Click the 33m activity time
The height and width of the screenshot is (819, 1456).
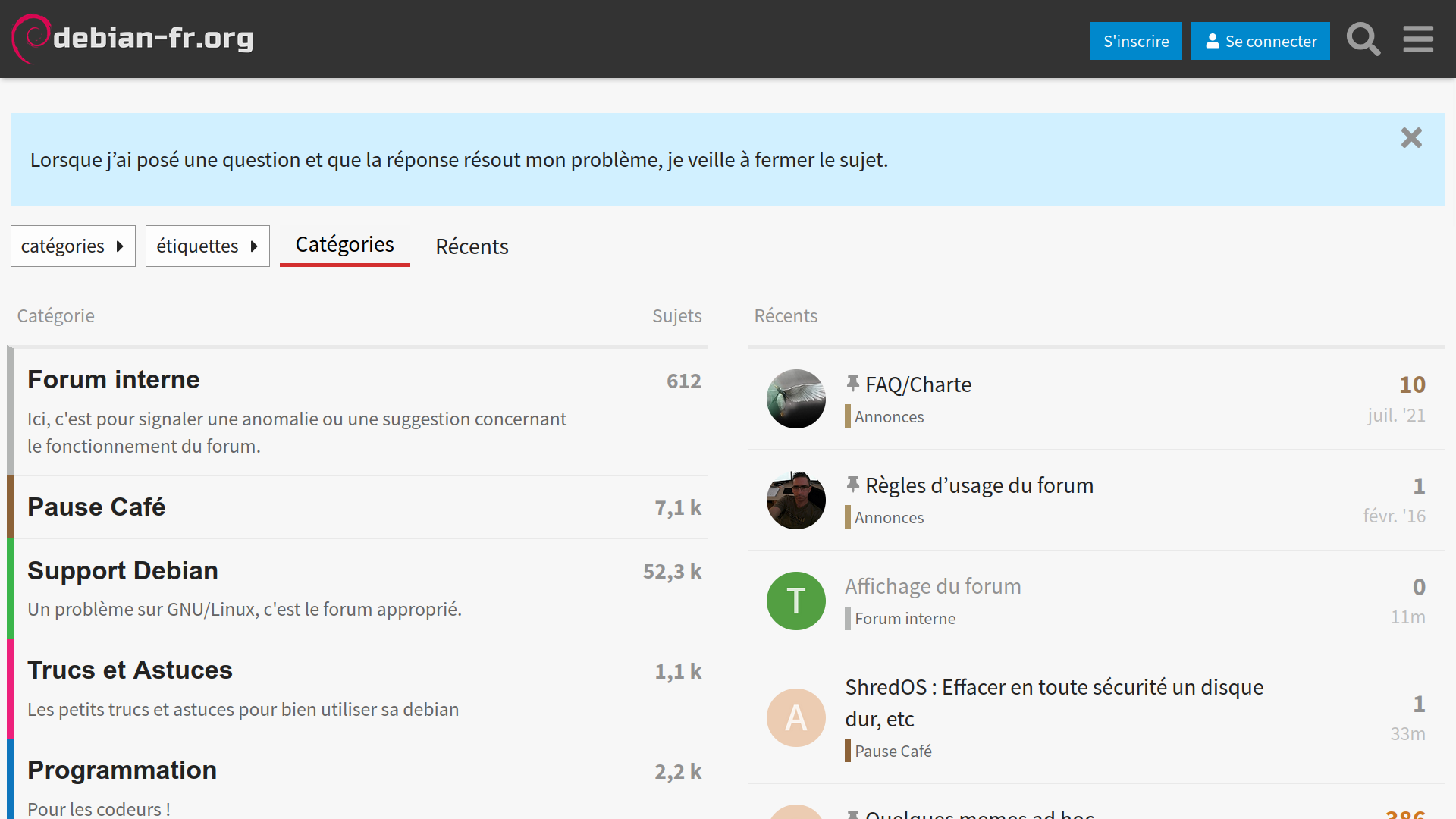tap(1407, 734)
